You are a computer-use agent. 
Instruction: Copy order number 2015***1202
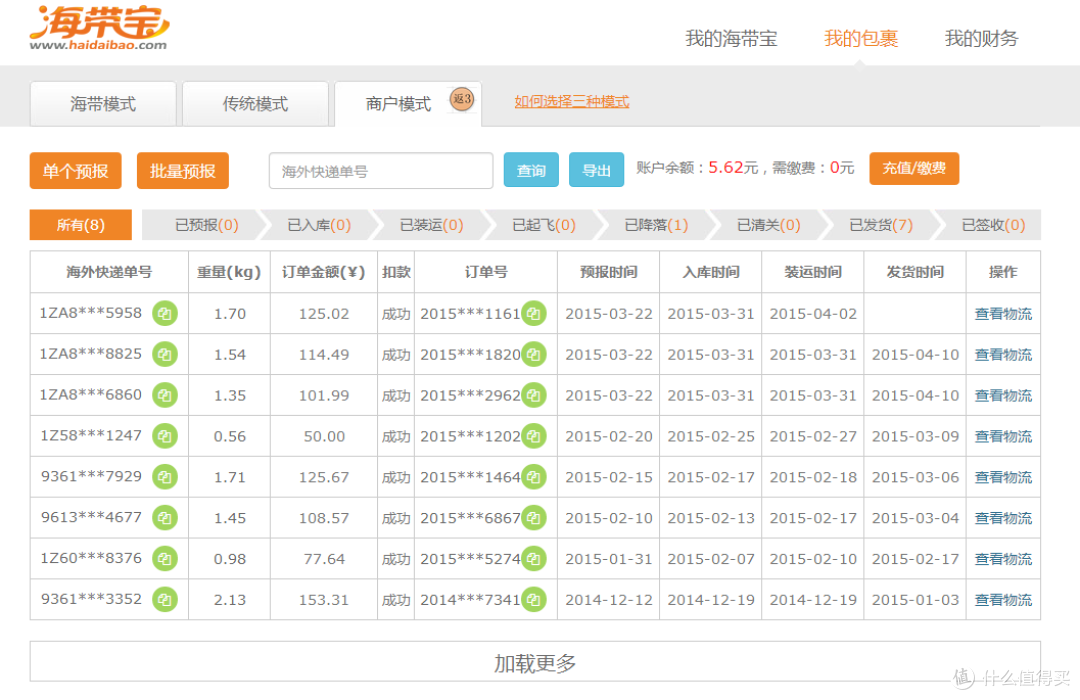534,436
